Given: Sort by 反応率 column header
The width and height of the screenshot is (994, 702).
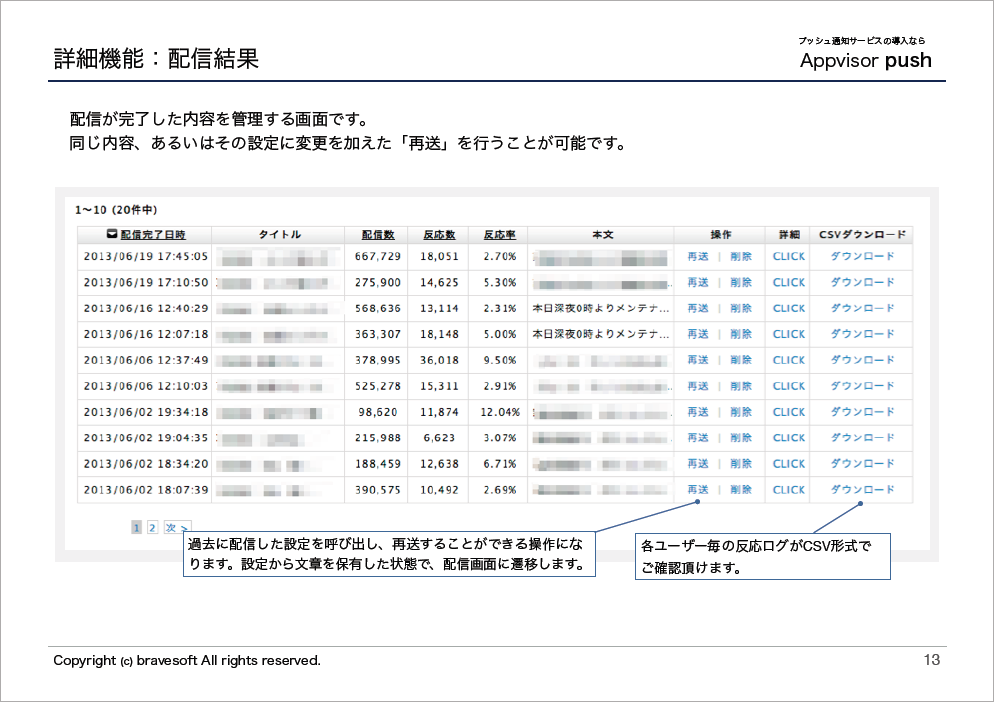Looking at the screenshot, I should (500, 235).
